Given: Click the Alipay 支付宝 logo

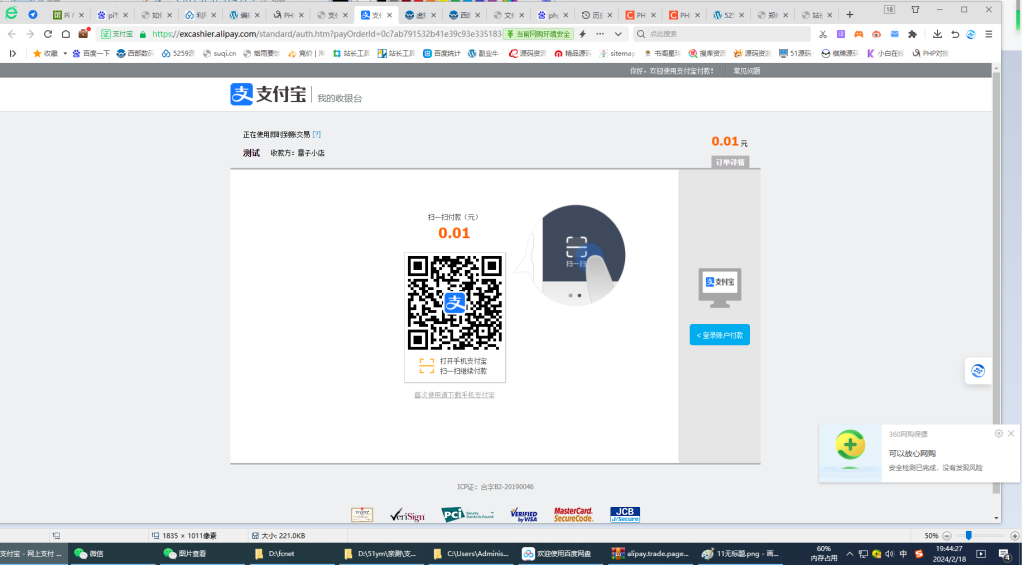Looking at the screenshot, I should coord(268,94).
